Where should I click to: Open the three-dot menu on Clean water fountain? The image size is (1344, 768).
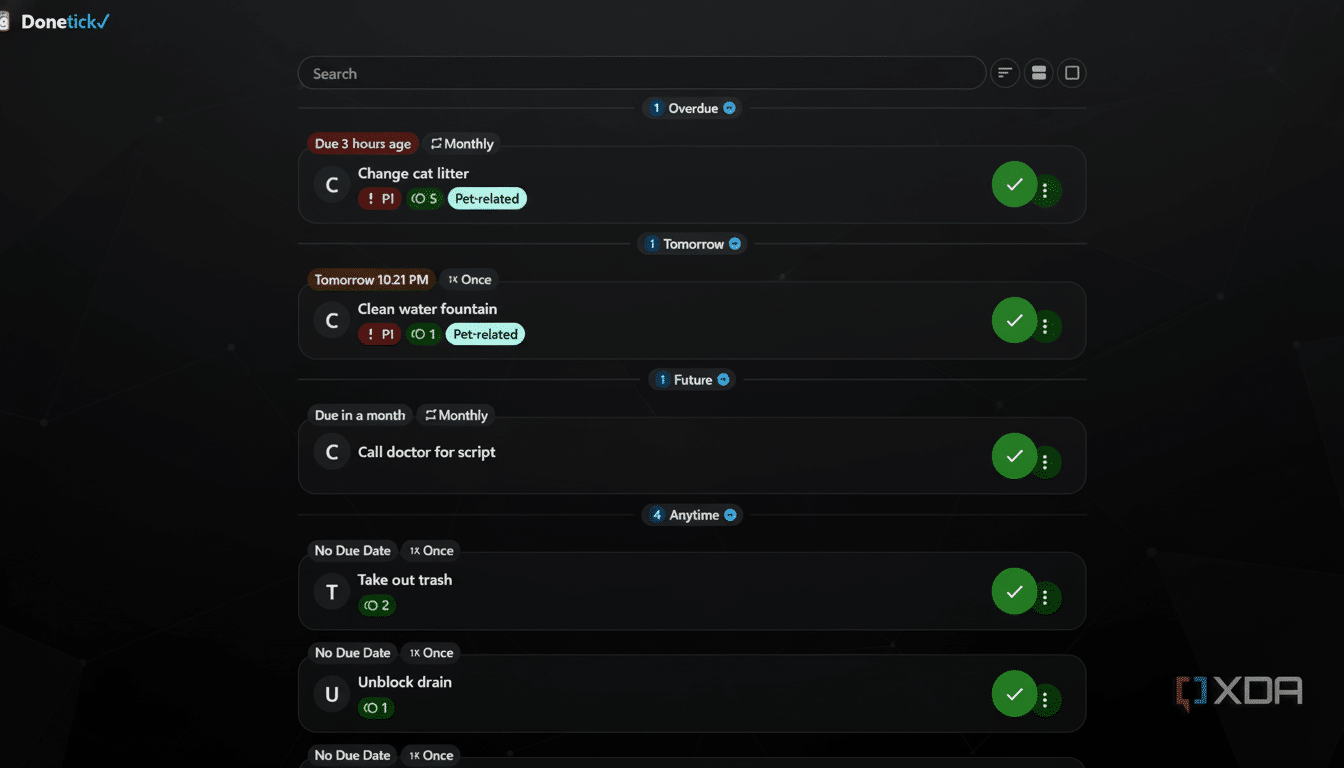click(x=1046, y=325)
